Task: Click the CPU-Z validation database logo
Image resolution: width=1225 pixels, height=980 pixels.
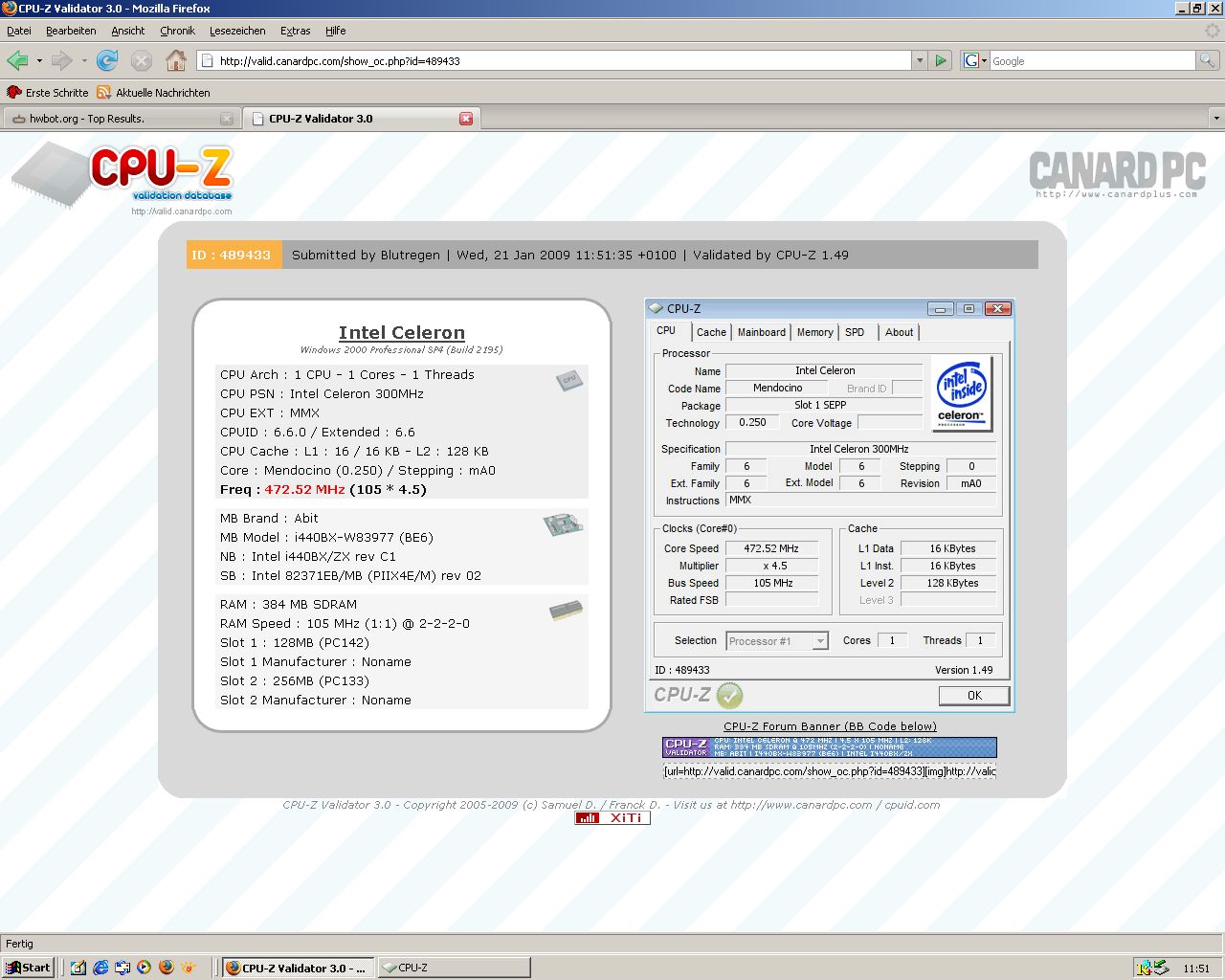Action: coord(122,177)
